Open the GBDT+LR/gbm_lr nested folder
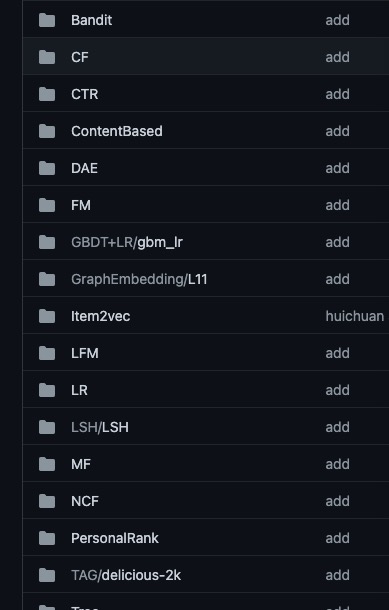This screenshot has width=389, height=610. click(127, 242)
